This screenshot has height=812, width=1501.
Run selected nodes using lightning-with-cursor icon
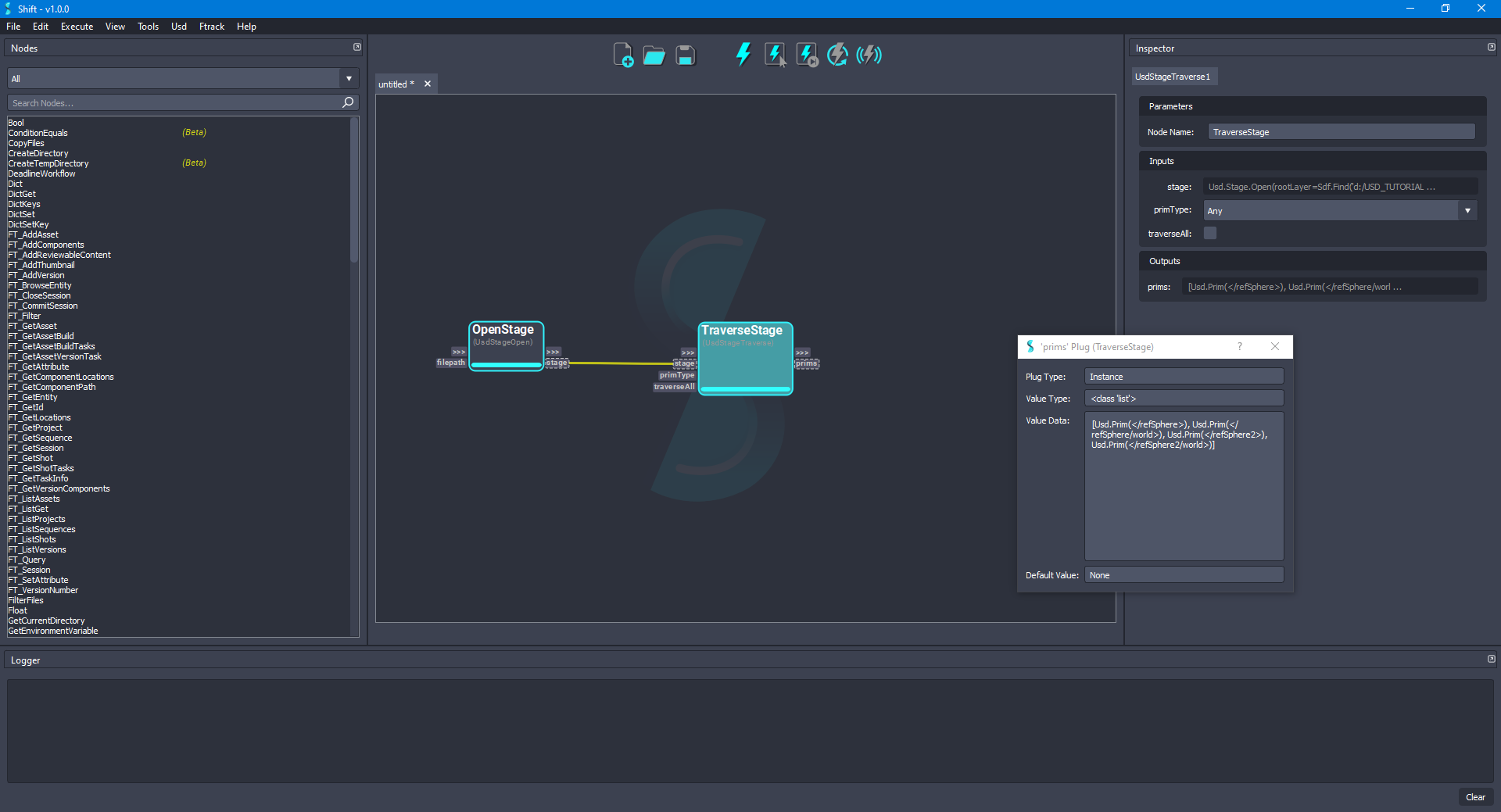click(775, 55)
